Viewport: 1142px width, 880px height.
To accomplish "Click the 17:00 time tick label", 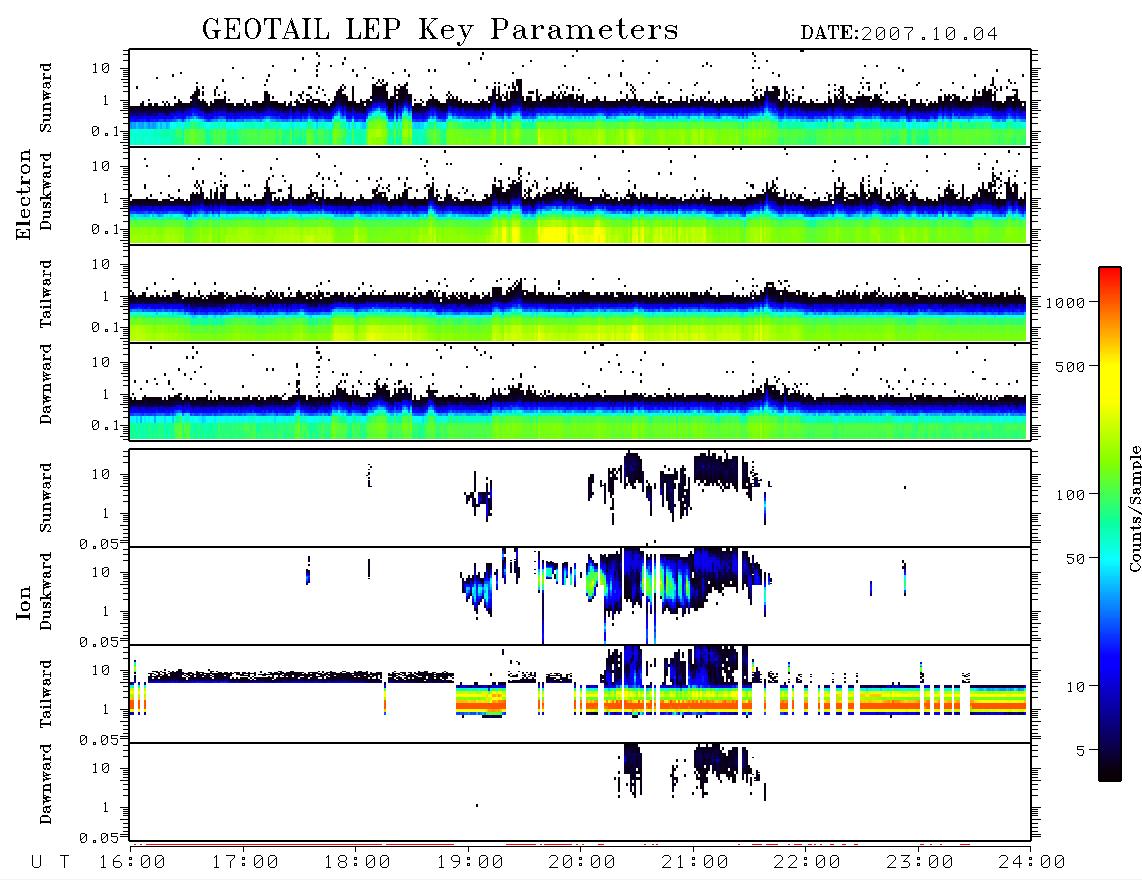I will click(x=245, y=863).
